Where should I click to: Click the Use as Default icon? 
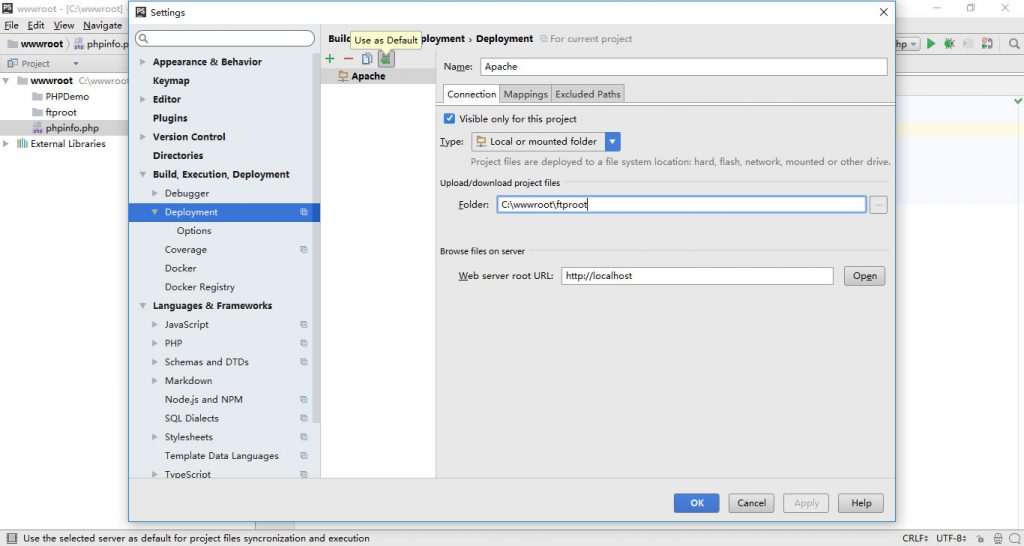click(386, 59)
